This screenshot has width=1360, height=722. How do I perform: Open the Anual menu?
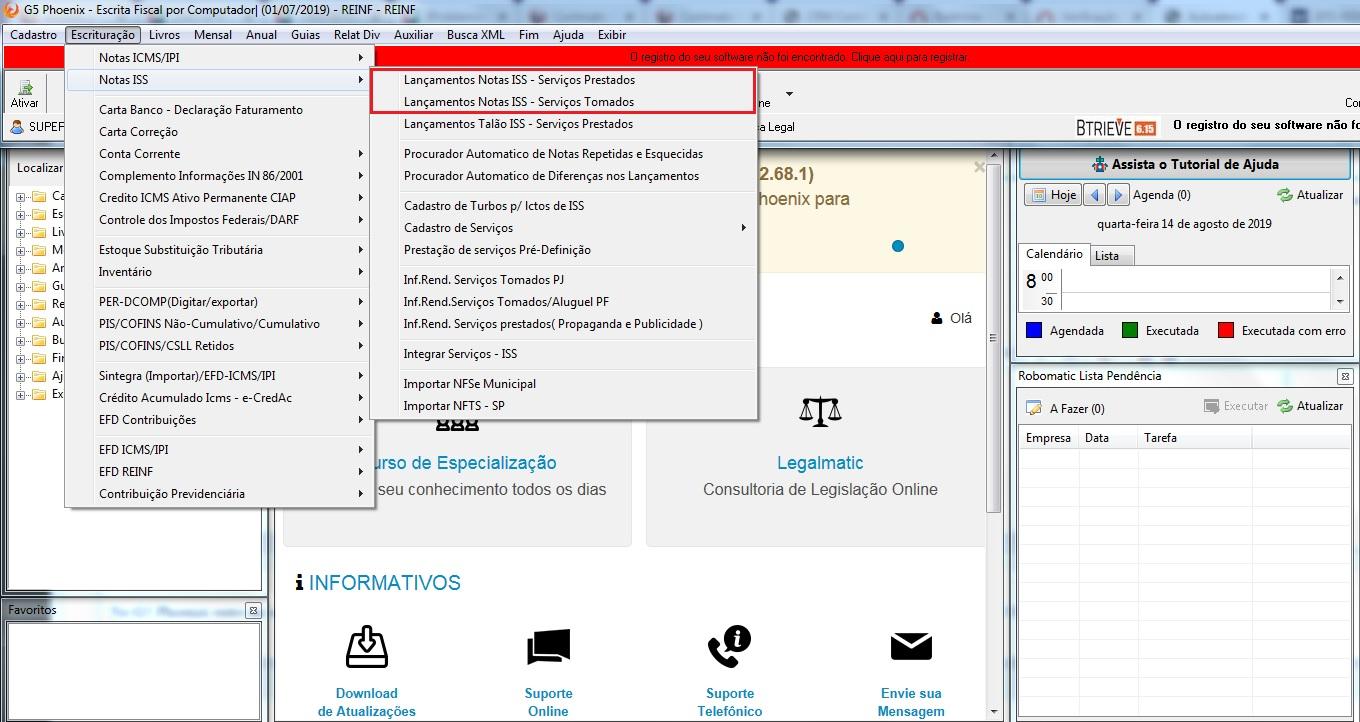pos(261,35)
